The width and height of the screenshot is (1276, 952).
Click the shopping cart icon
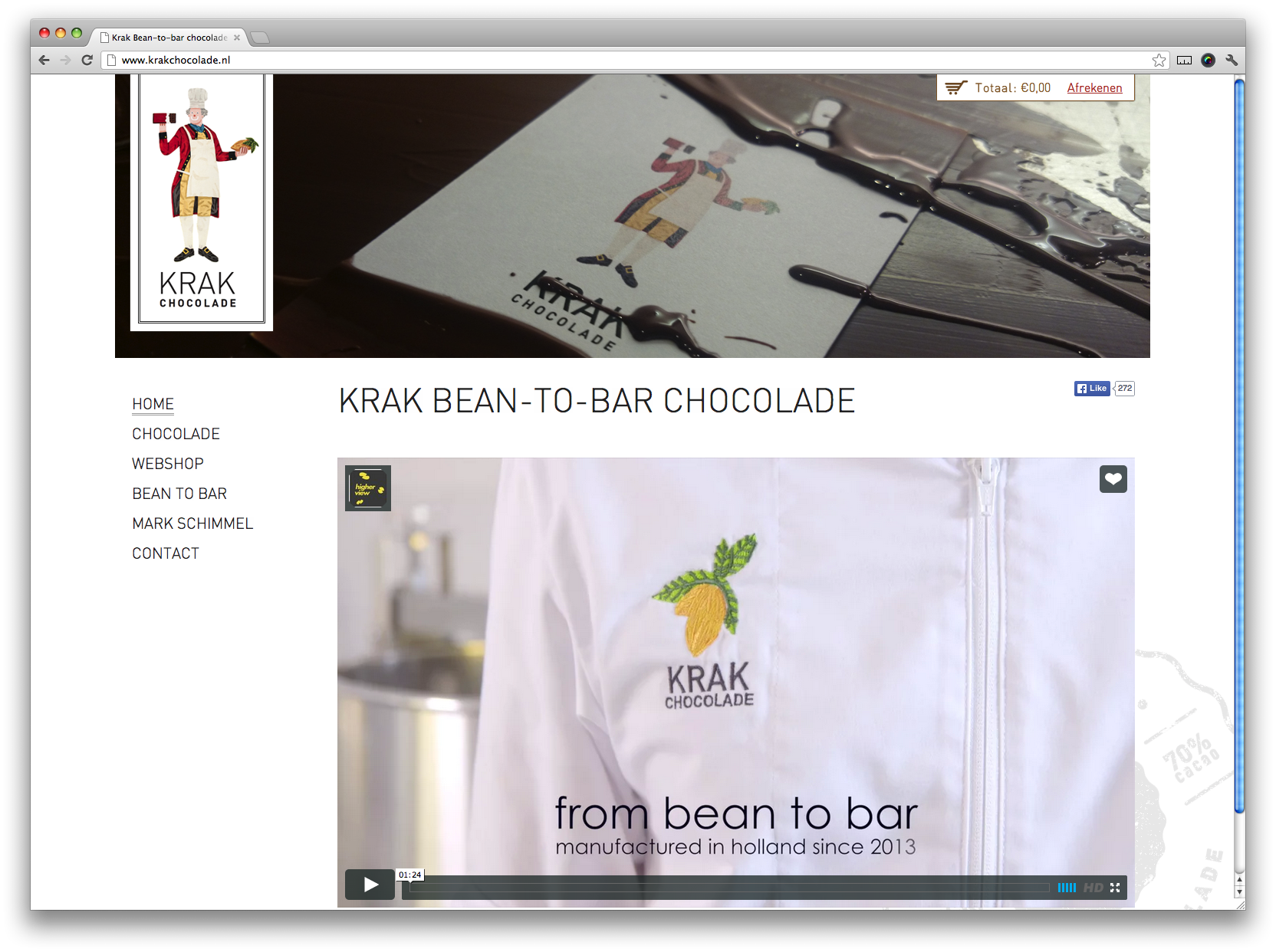click(x=955, y=88)
